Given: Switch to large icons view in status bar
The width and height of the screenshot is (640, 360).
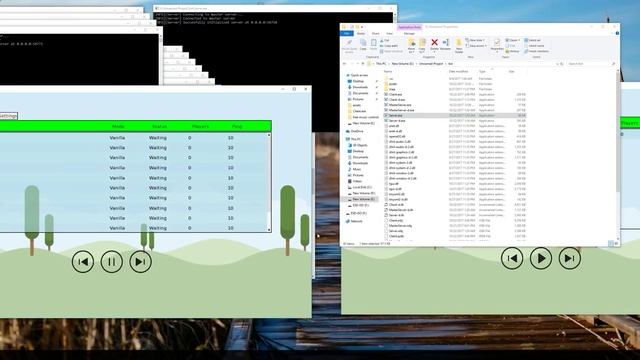Looking at the screenshot, I should coord(616,244).
